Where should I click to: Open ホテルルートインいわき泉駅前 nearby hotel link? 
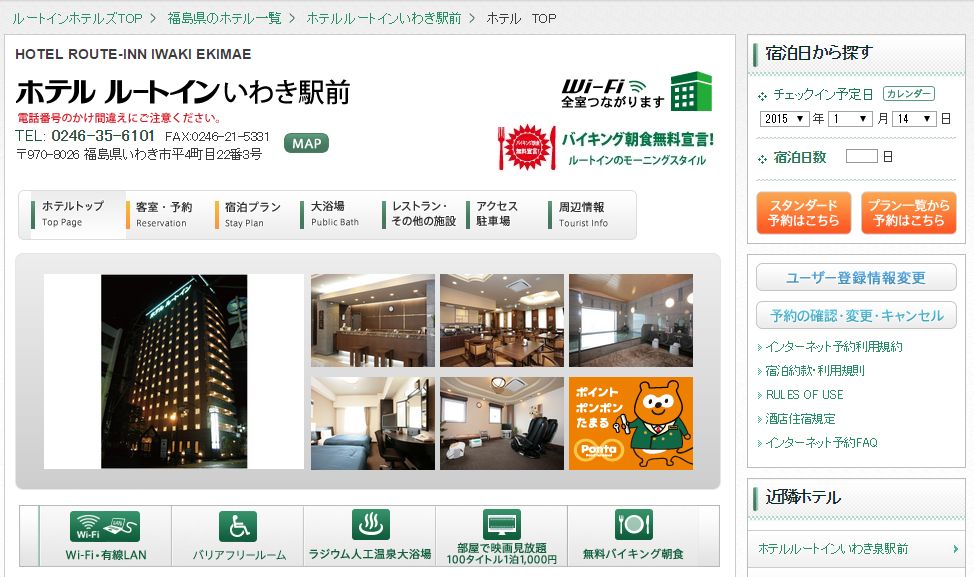tap(833, 549)
